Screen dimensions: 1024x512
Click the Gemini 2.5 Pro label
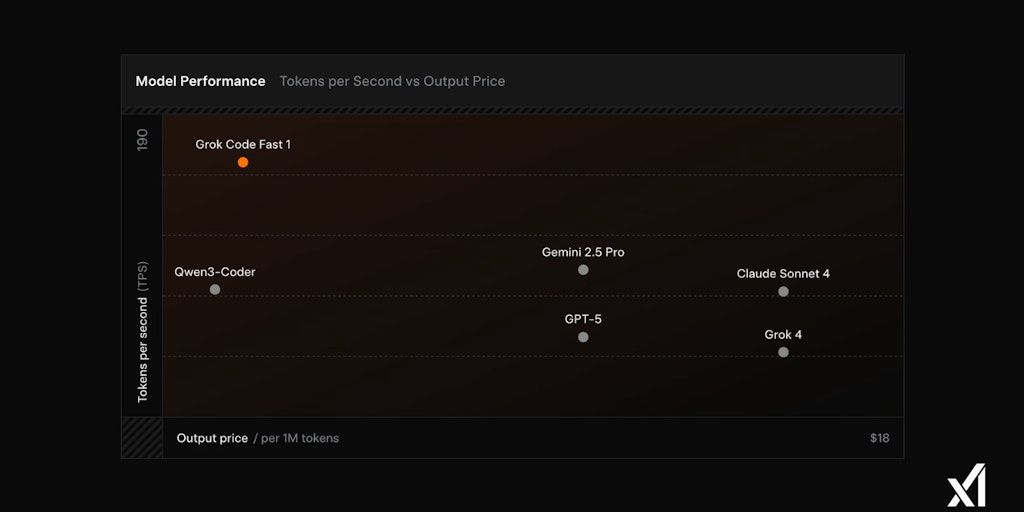tap(583, 253)
